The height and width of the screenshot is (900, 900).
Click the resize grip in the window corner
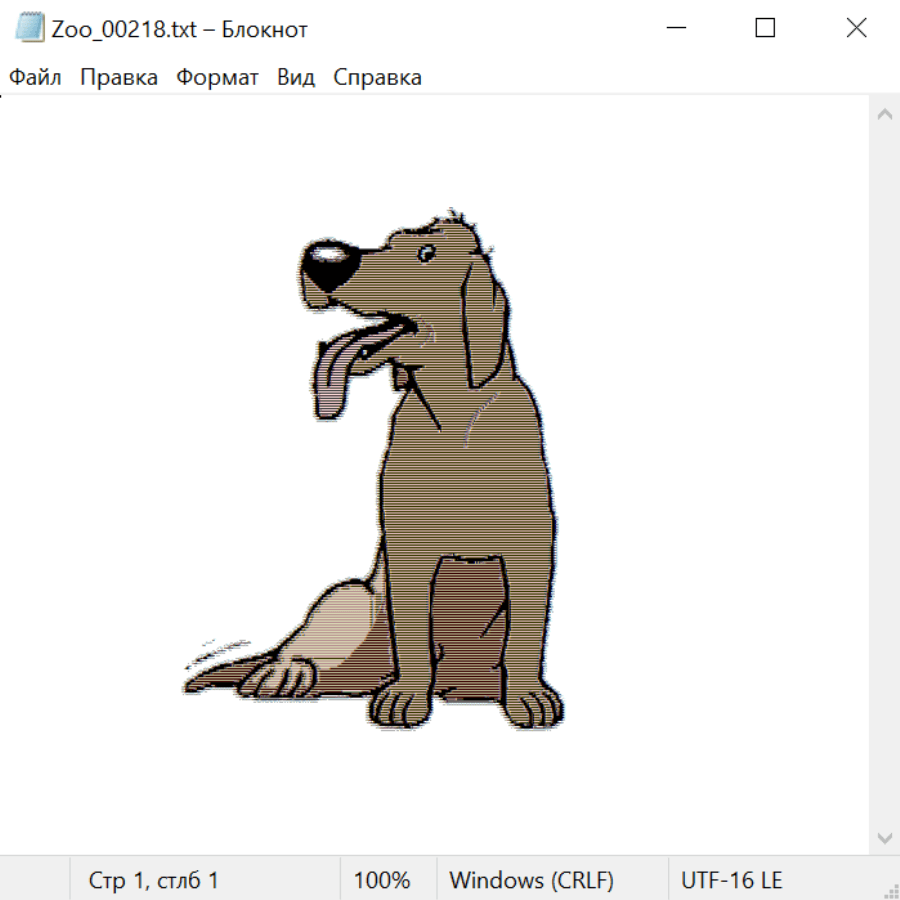click(891, 891)
